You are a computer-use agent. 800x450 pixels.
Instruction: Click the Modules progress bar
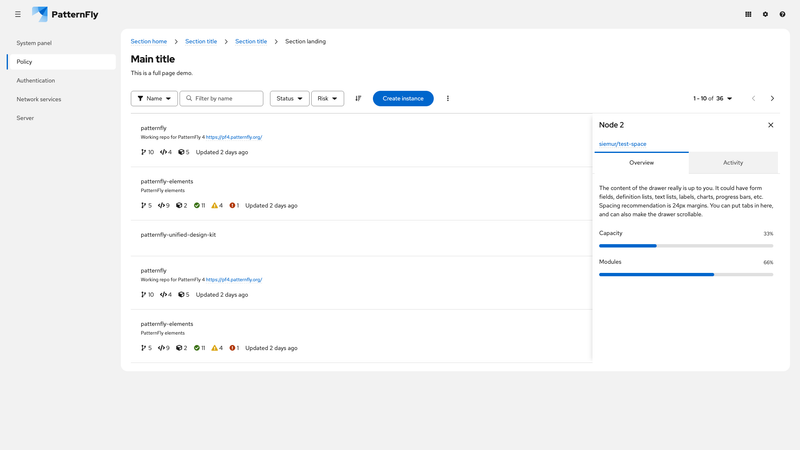(x=686, y=274)
